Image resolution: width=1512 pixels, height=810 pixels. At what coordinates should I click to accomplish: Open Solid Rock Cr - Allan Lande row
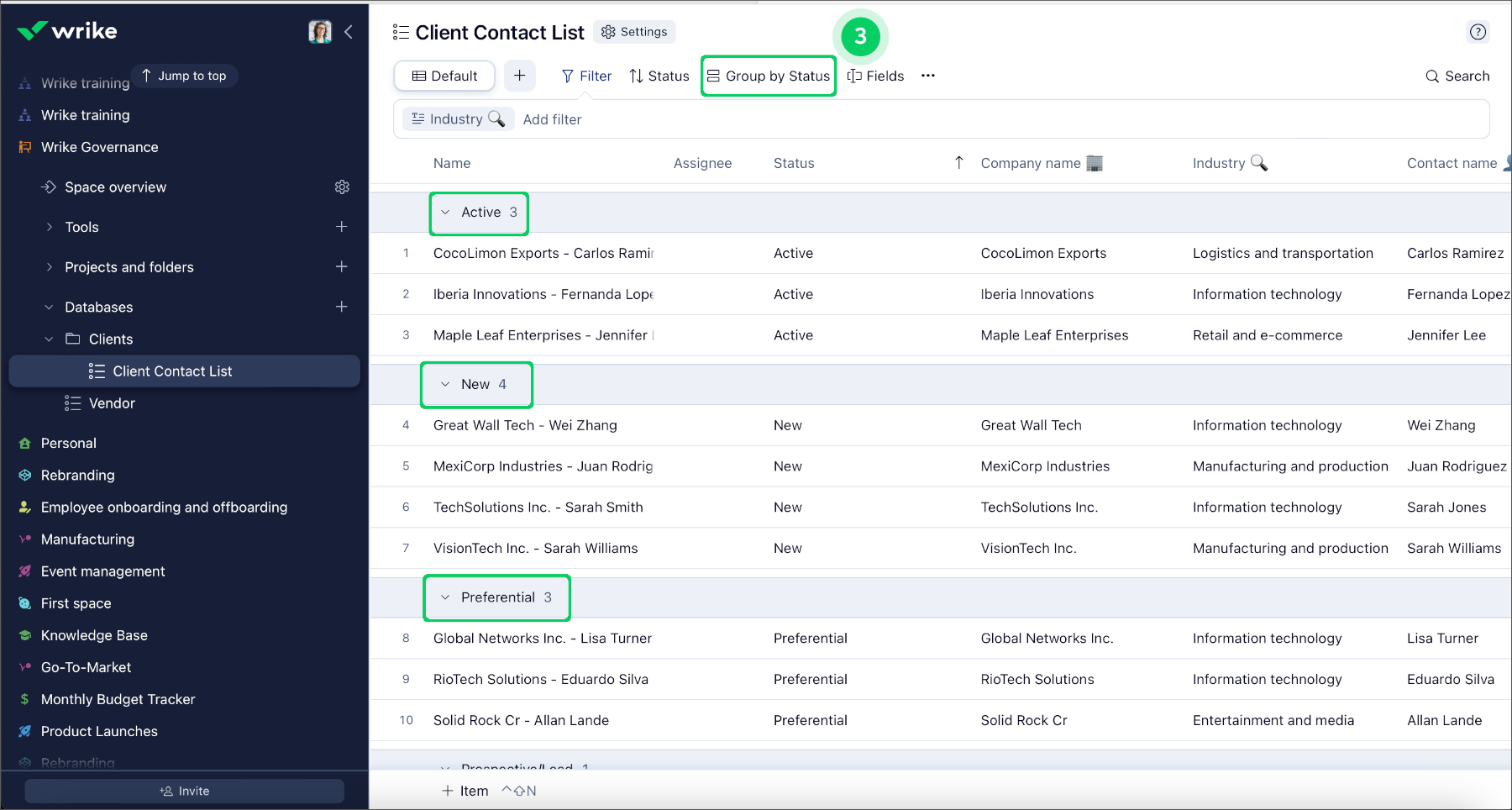(521, 720)
